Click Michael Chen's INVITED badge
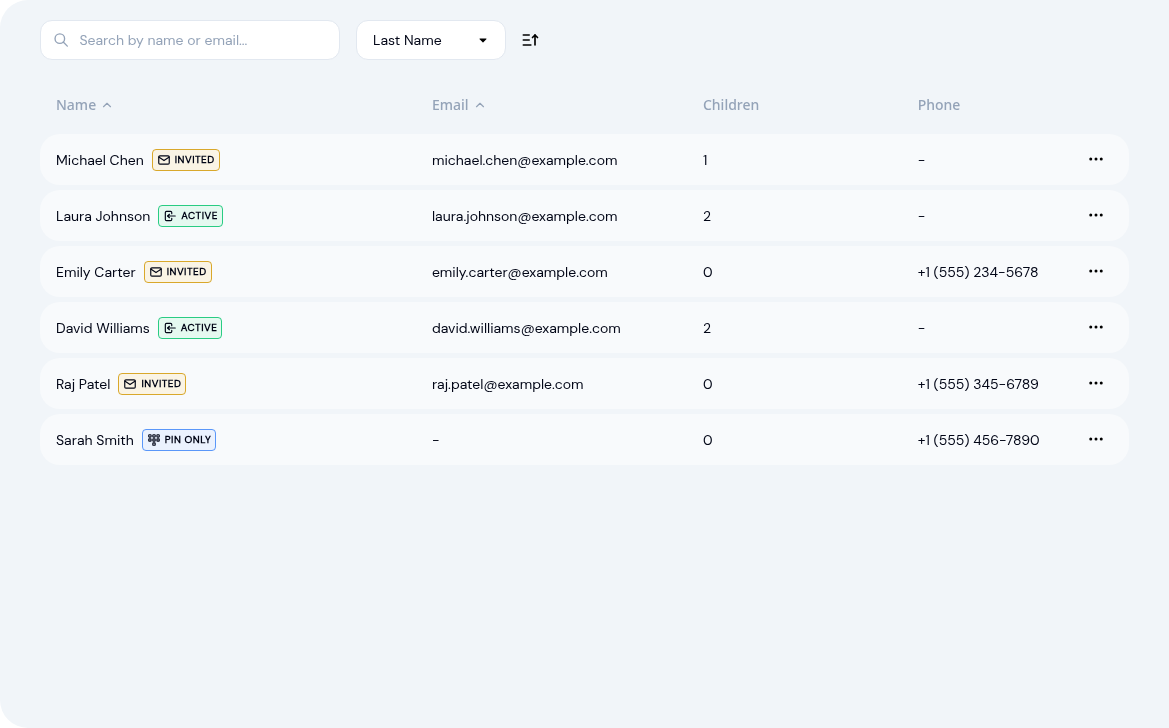The image size is (1169, 728). click(186, 160)
